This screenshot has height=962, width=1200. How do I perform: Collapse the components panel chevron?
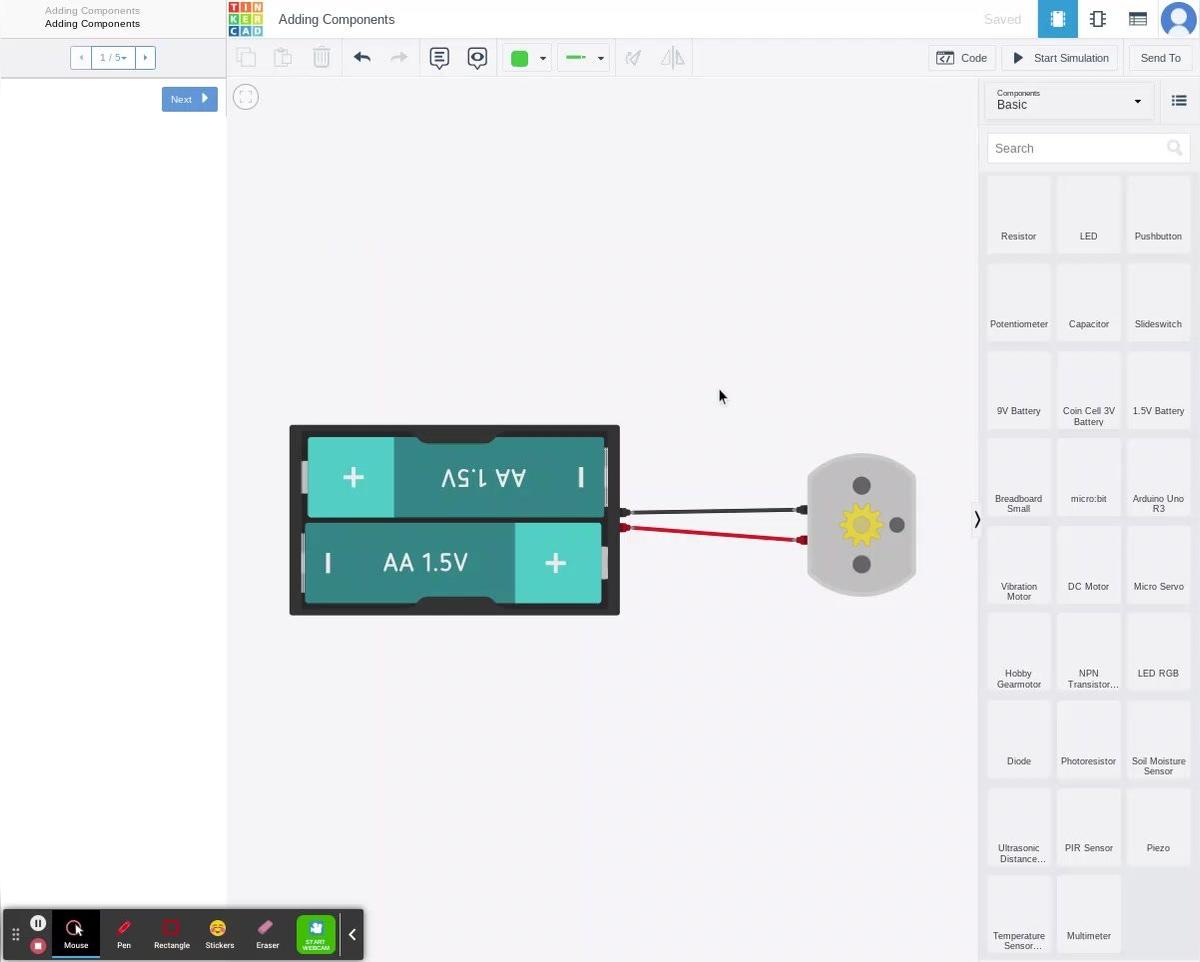977,519
